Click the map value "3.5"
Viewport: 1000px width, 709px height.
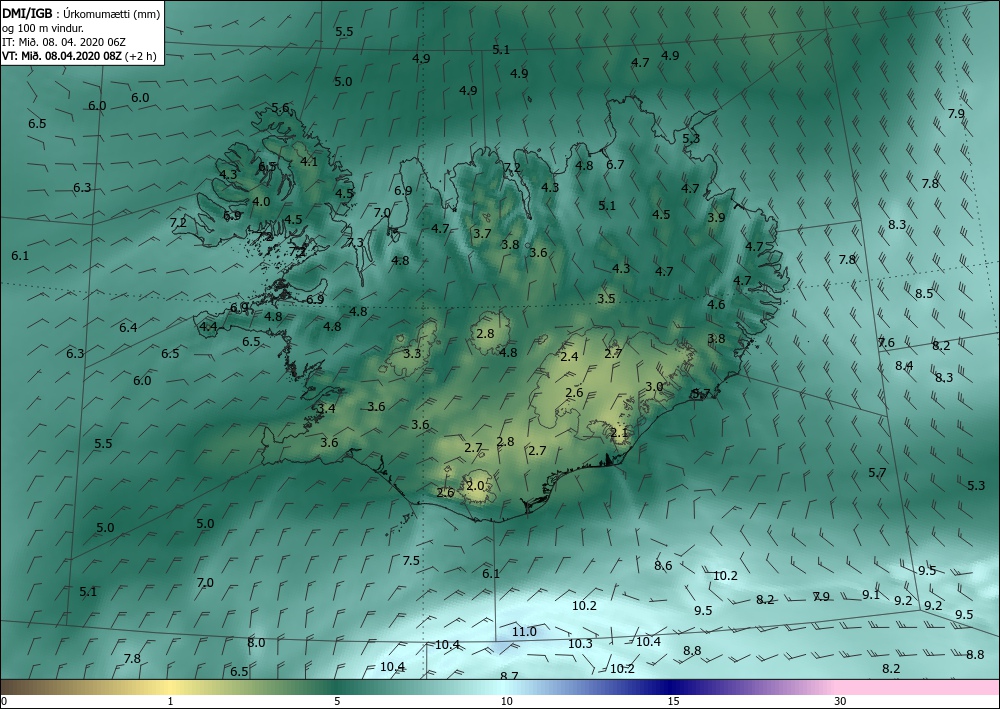606,298
